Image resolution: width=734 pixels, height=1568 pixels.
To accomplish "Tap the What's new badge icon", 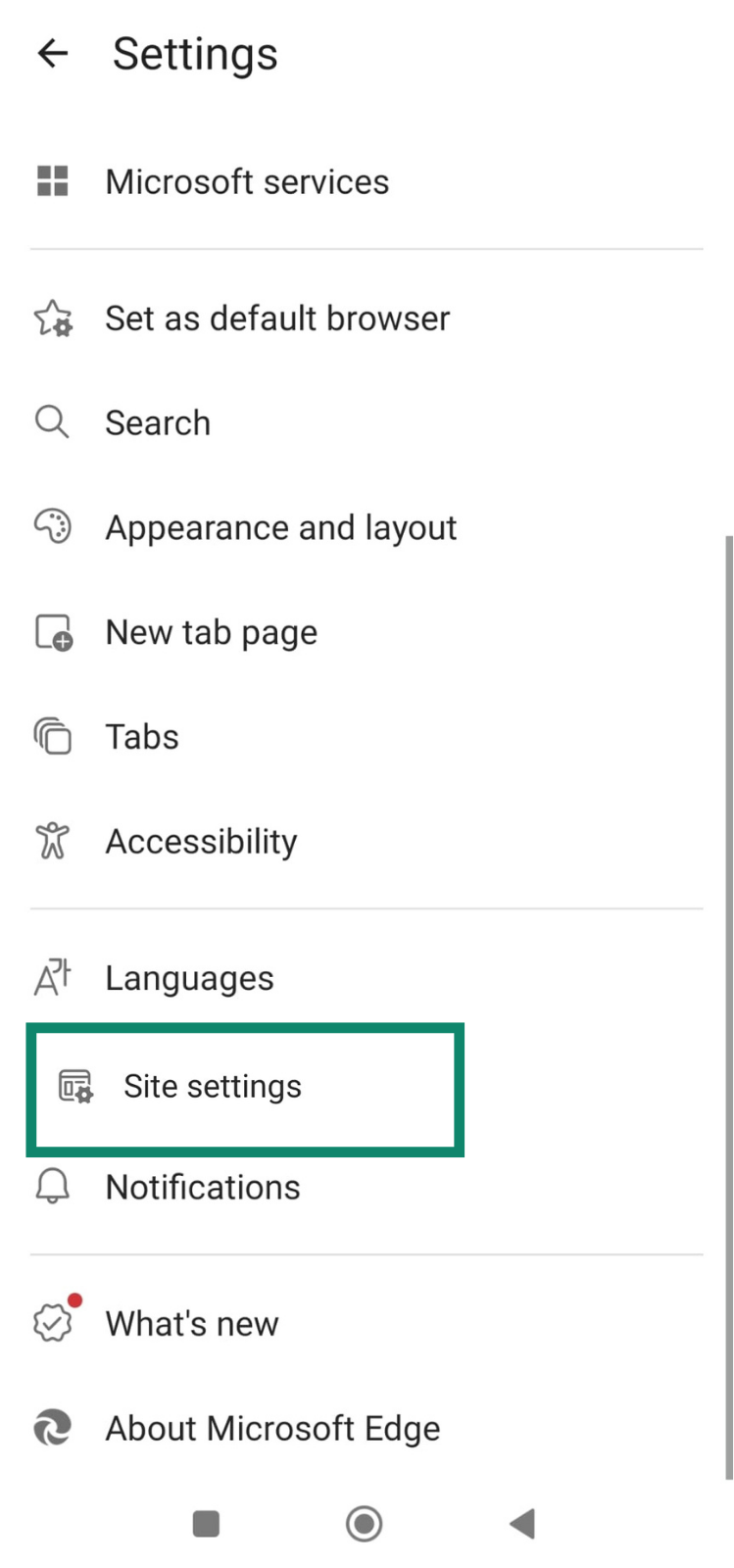I will point(52,1322).
